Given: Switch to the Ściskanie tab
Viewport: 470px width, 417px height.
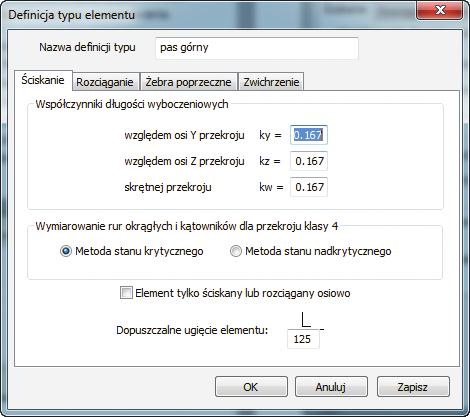Looking at the screenshot, I should 43,80.
